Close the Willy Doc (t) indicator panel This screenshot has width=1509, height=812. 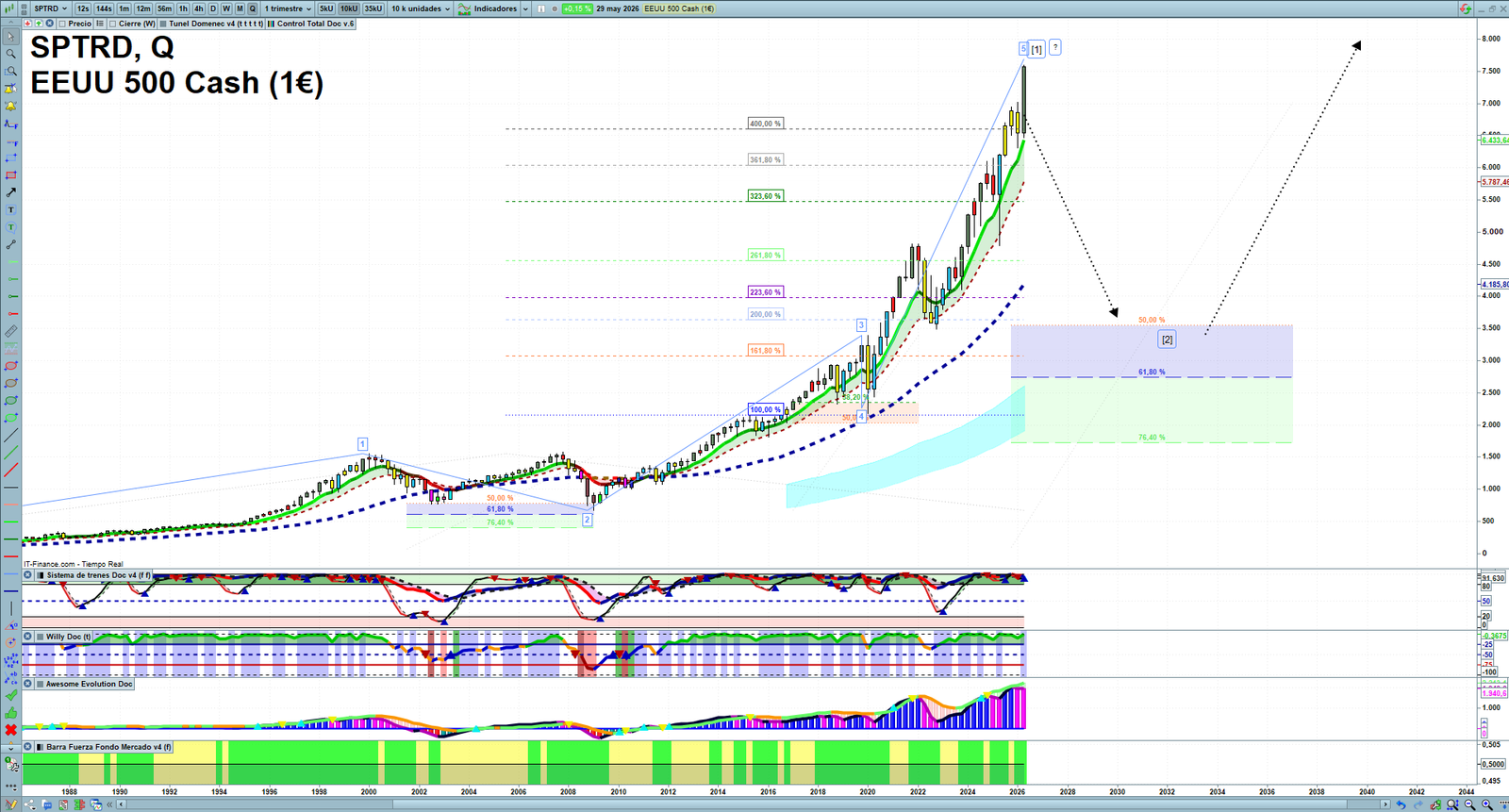pyautogui.click(x=27, y=637)
